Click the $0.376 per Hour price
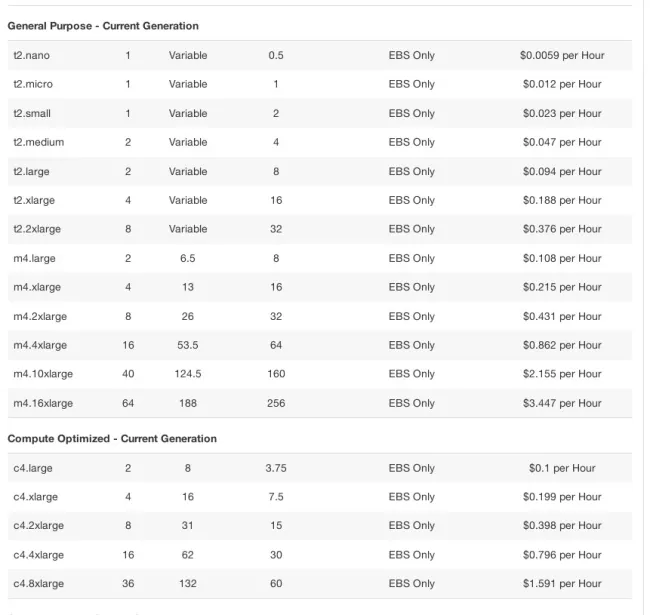The width and height of the screenshot is (650, 615). [x=562, y=229]
